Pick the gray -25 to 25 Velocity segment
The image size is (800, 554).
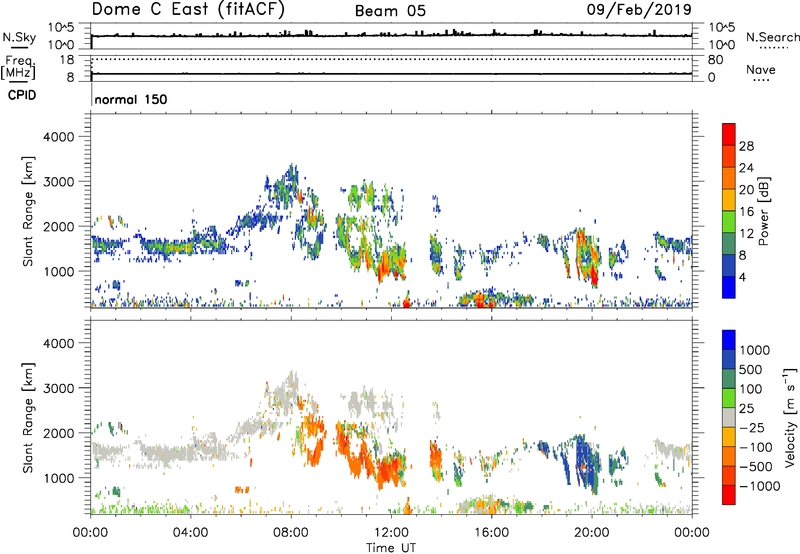click(729, 417)
